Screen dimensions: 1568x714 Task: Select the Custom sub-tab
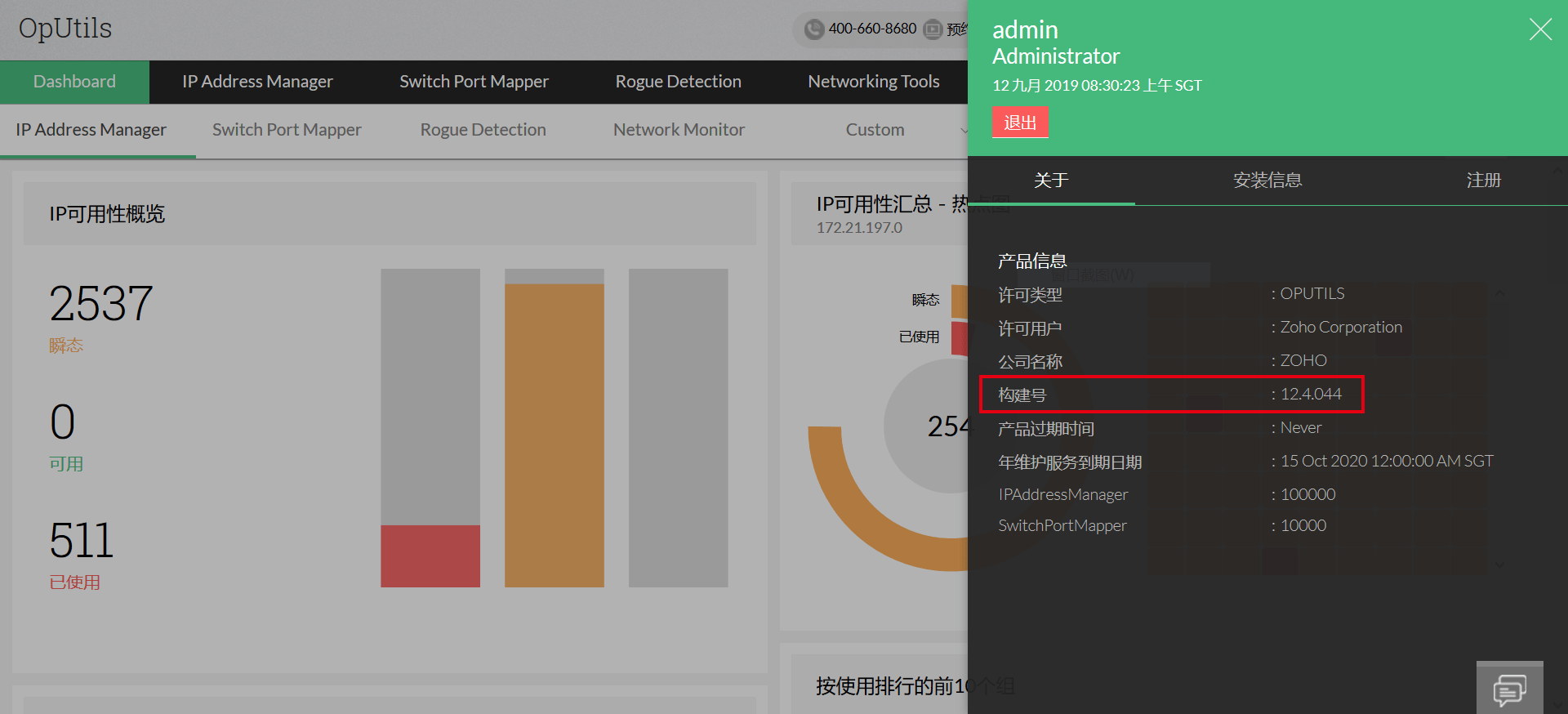tap(875, 130)
